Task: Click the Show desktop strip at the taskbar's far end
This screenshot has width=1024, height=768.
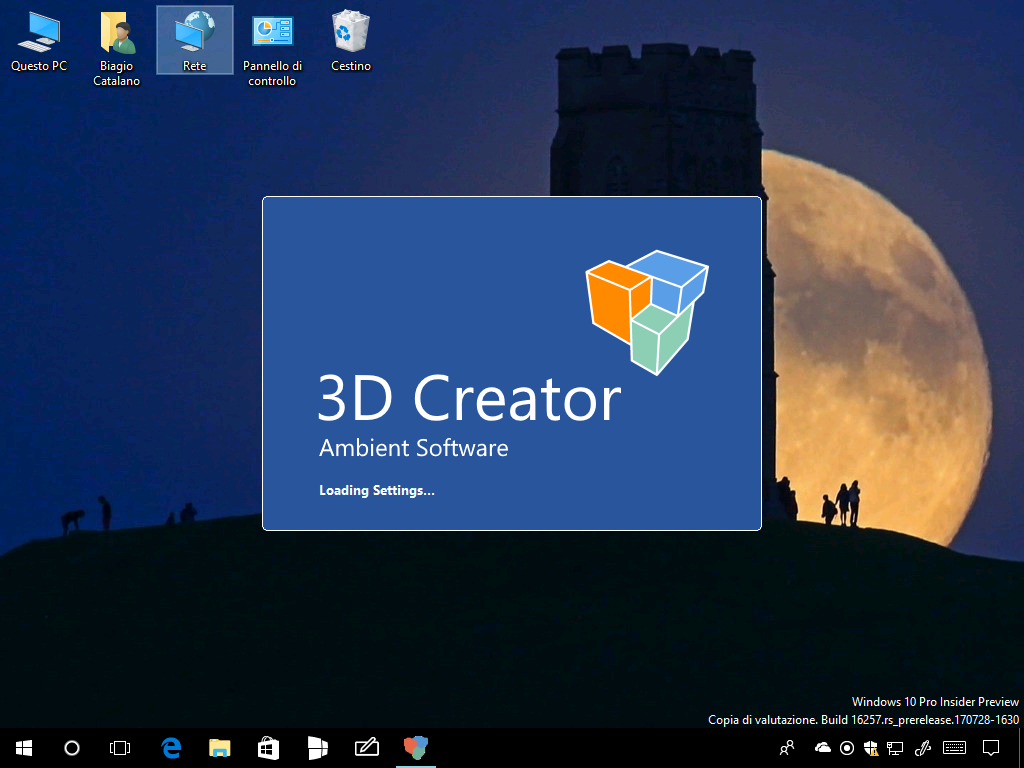Action: pyautogui.click(x=1021, y=748)
